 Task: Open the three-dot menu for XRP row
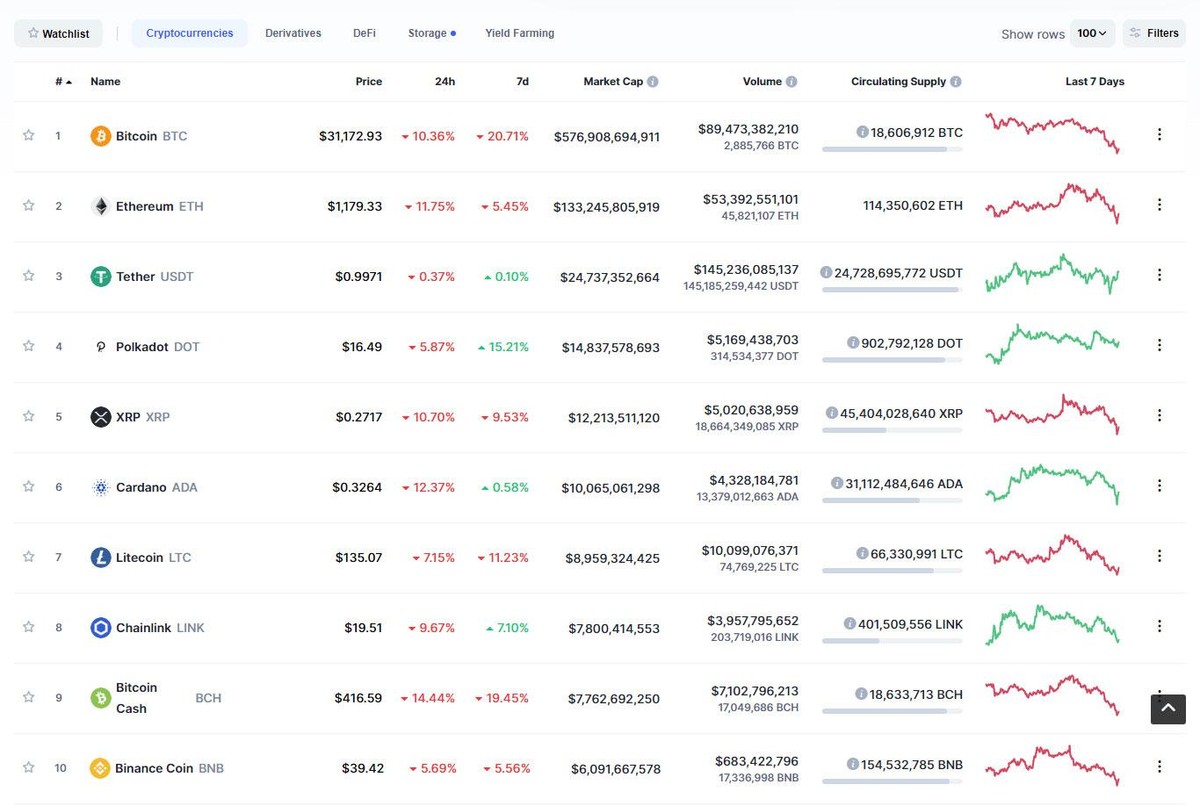pyautogui.click(x=1159, y=414)
